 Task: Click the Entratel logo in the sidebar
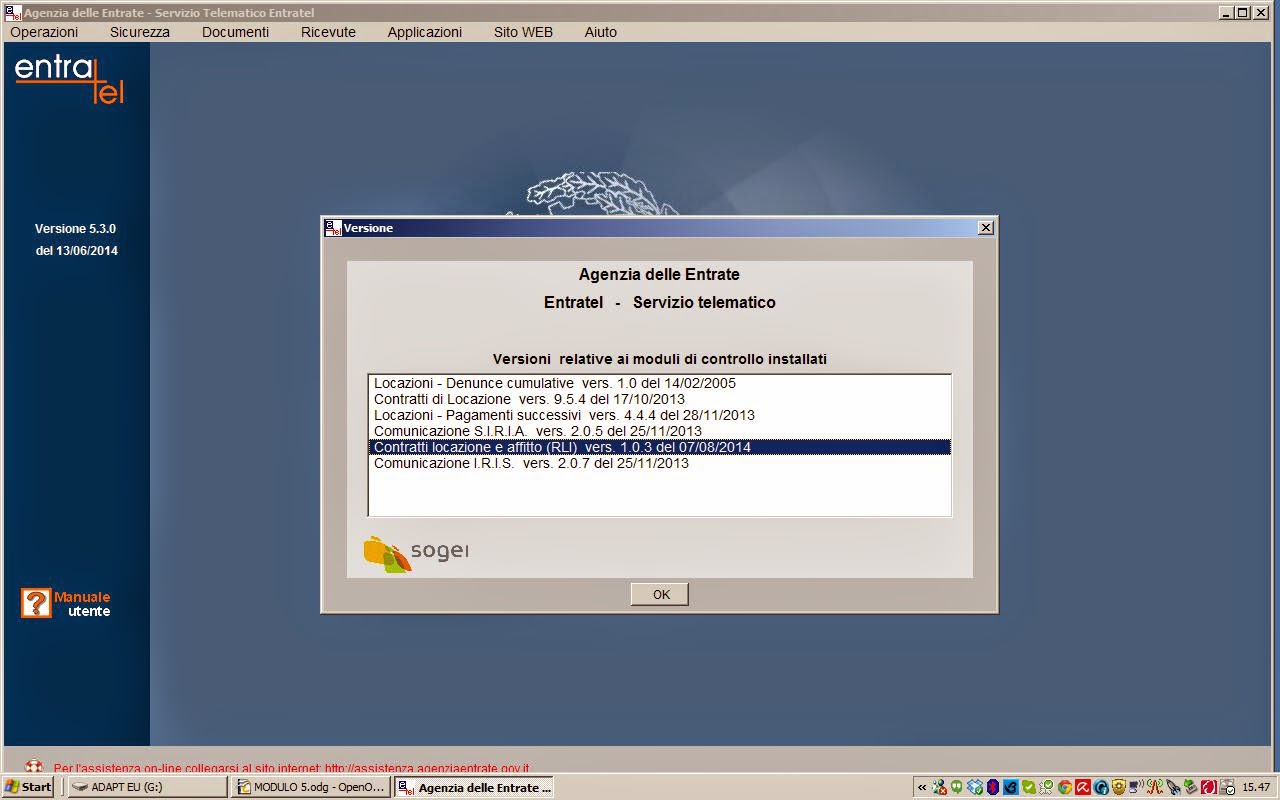pos(70,78)
